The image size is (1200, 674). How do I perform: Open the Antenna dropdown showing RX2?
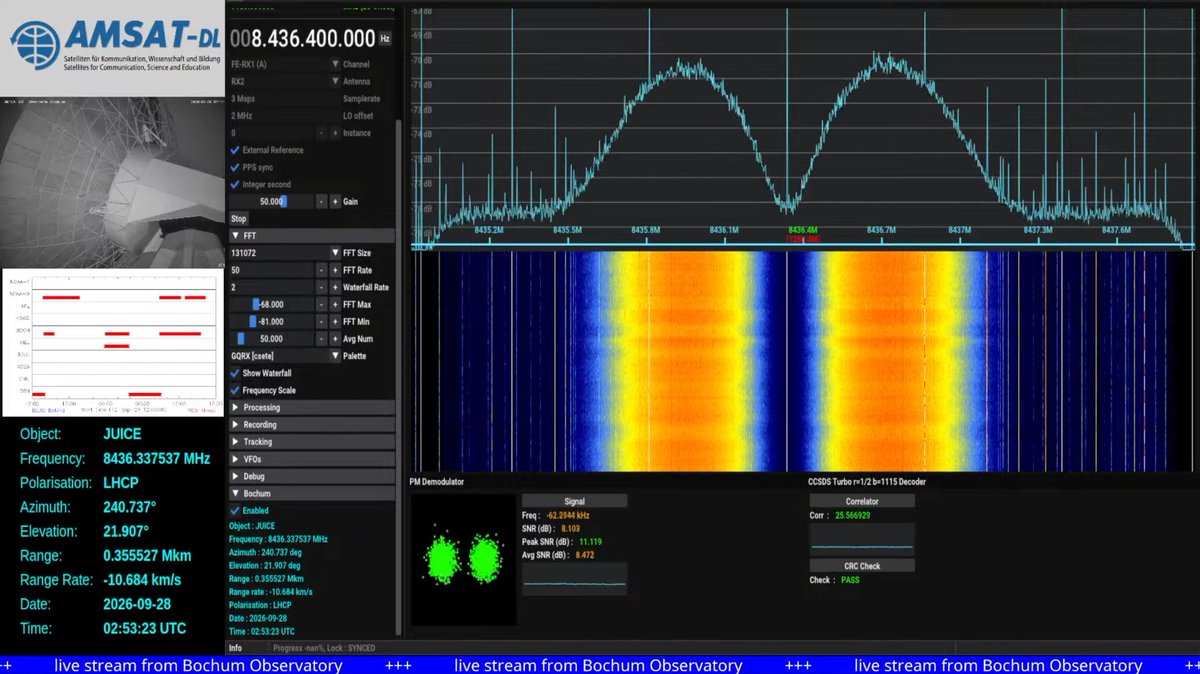click(x=285, y=81)
